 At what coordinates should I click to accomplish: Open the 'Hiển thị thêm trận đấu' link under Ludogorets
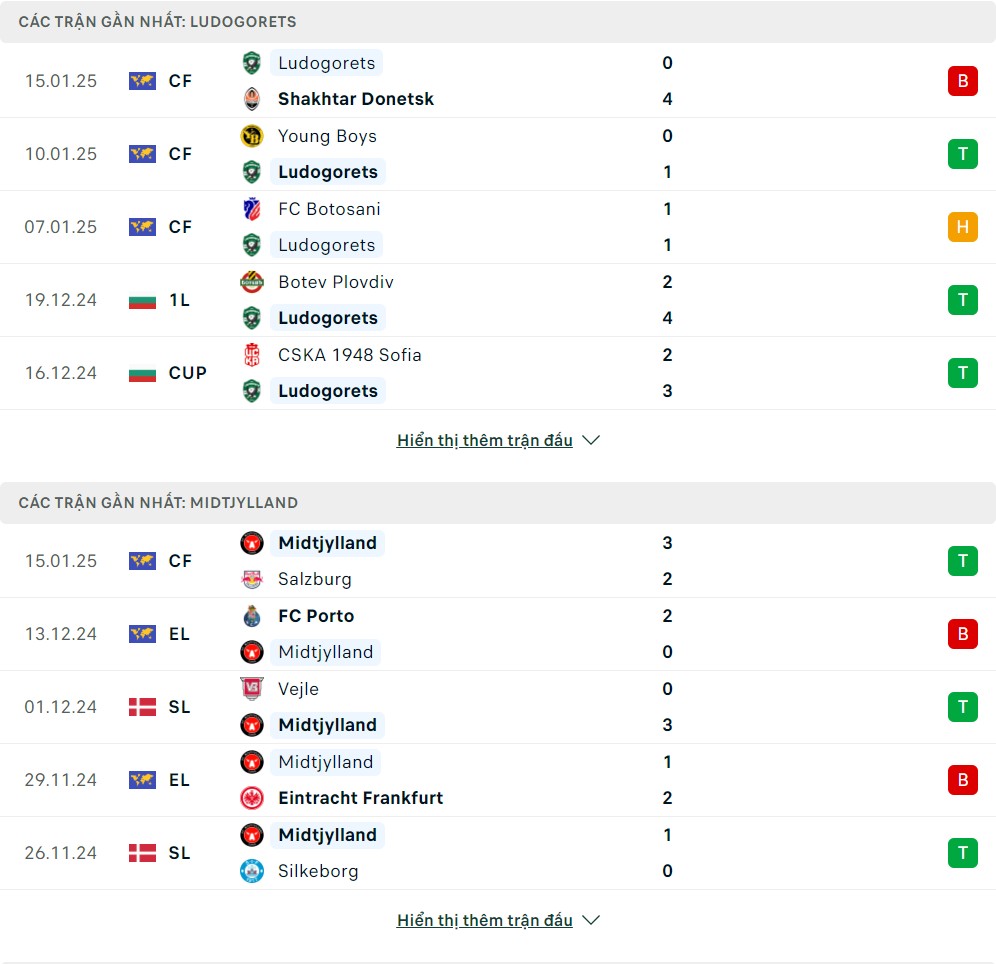(x=485, y=440)
